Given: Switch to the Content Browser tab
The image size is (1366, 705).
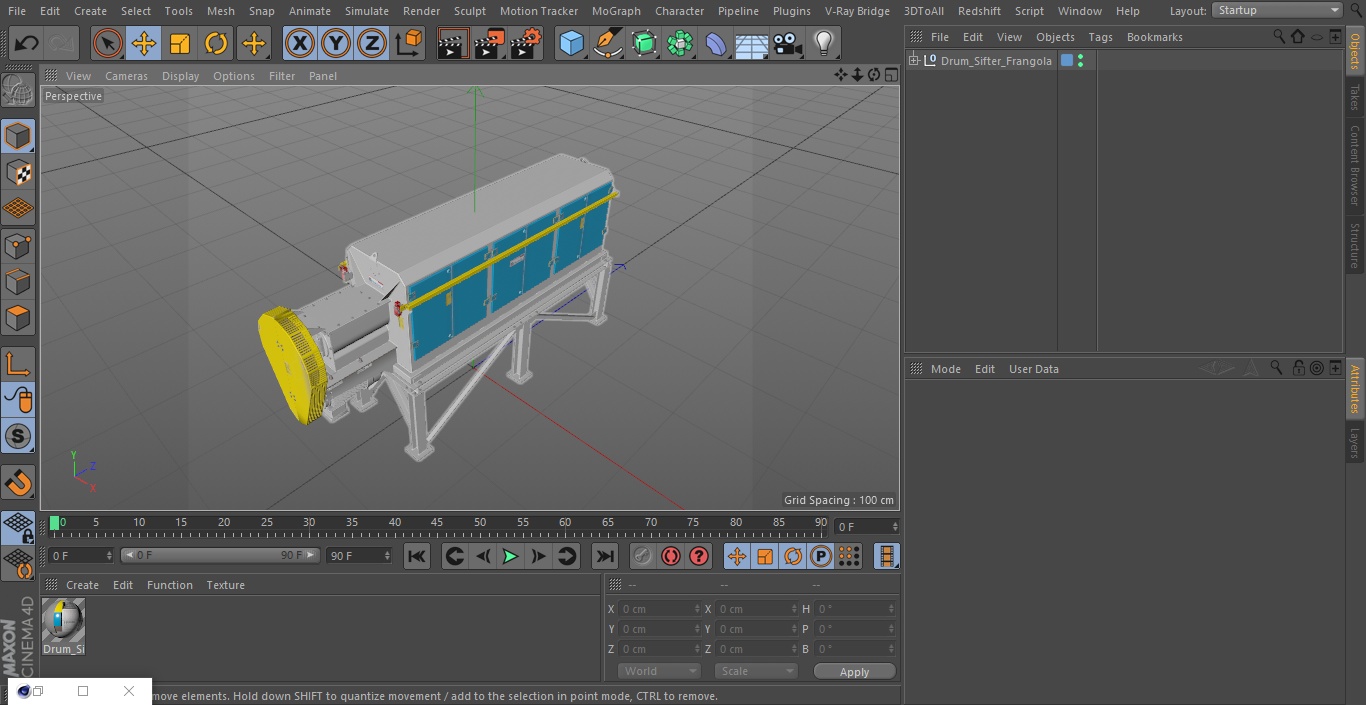Looking at the screenshot, I should pyautogui.click(x=1355, y=165).
